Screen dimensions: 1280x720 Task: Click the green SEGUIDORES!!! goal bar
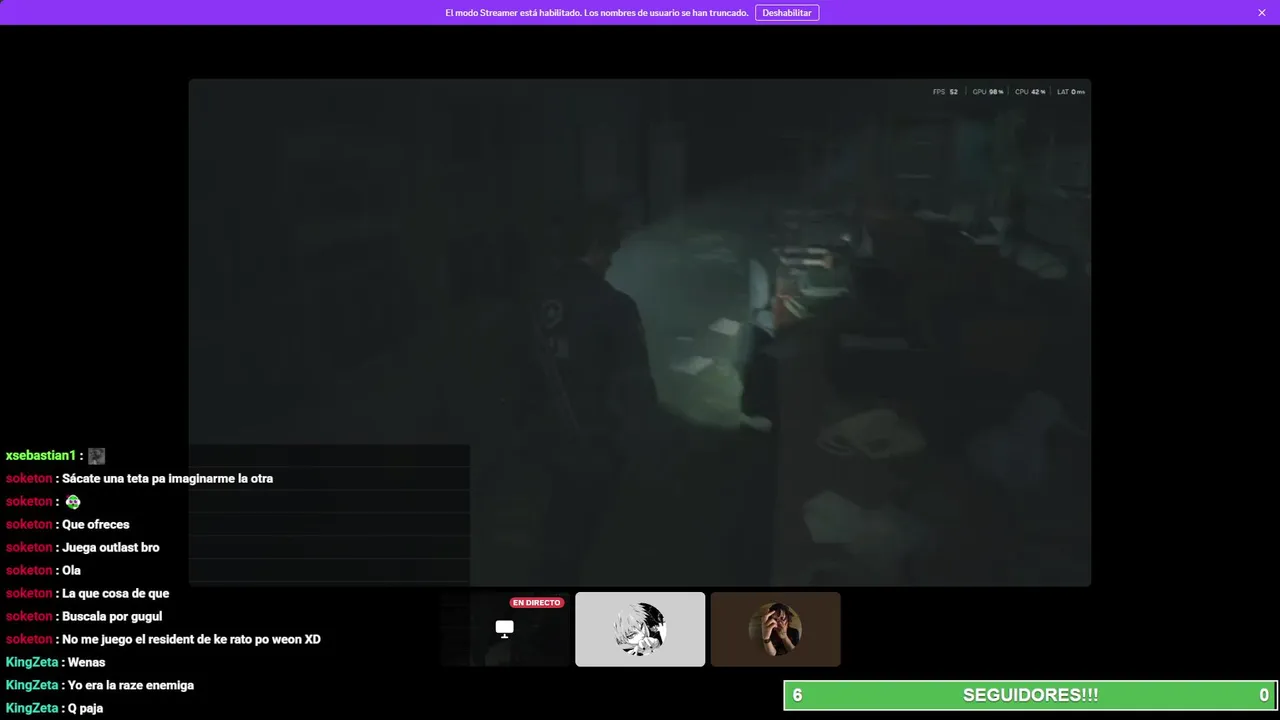click(1030, 695)
